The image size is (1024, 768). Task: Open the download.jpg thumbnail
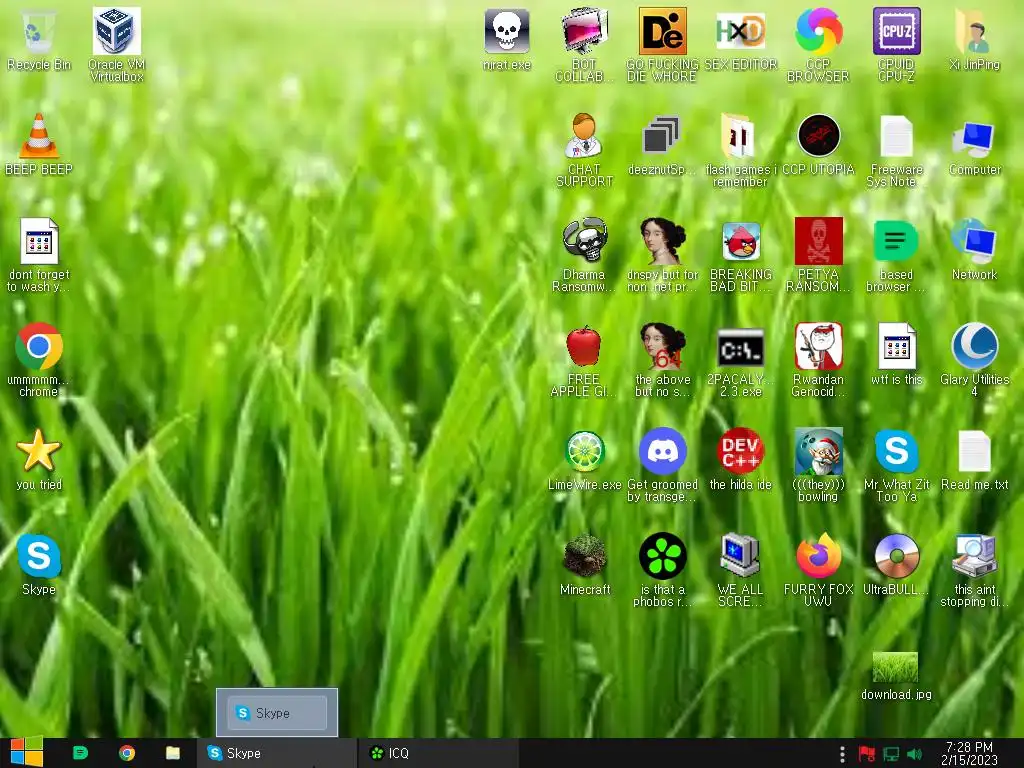click(x=895, y=667)
